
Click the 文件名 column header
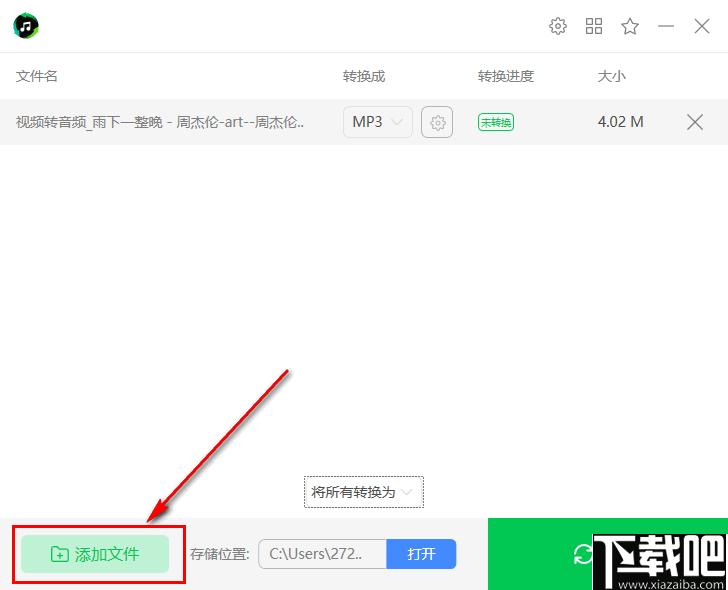[37, 76]
